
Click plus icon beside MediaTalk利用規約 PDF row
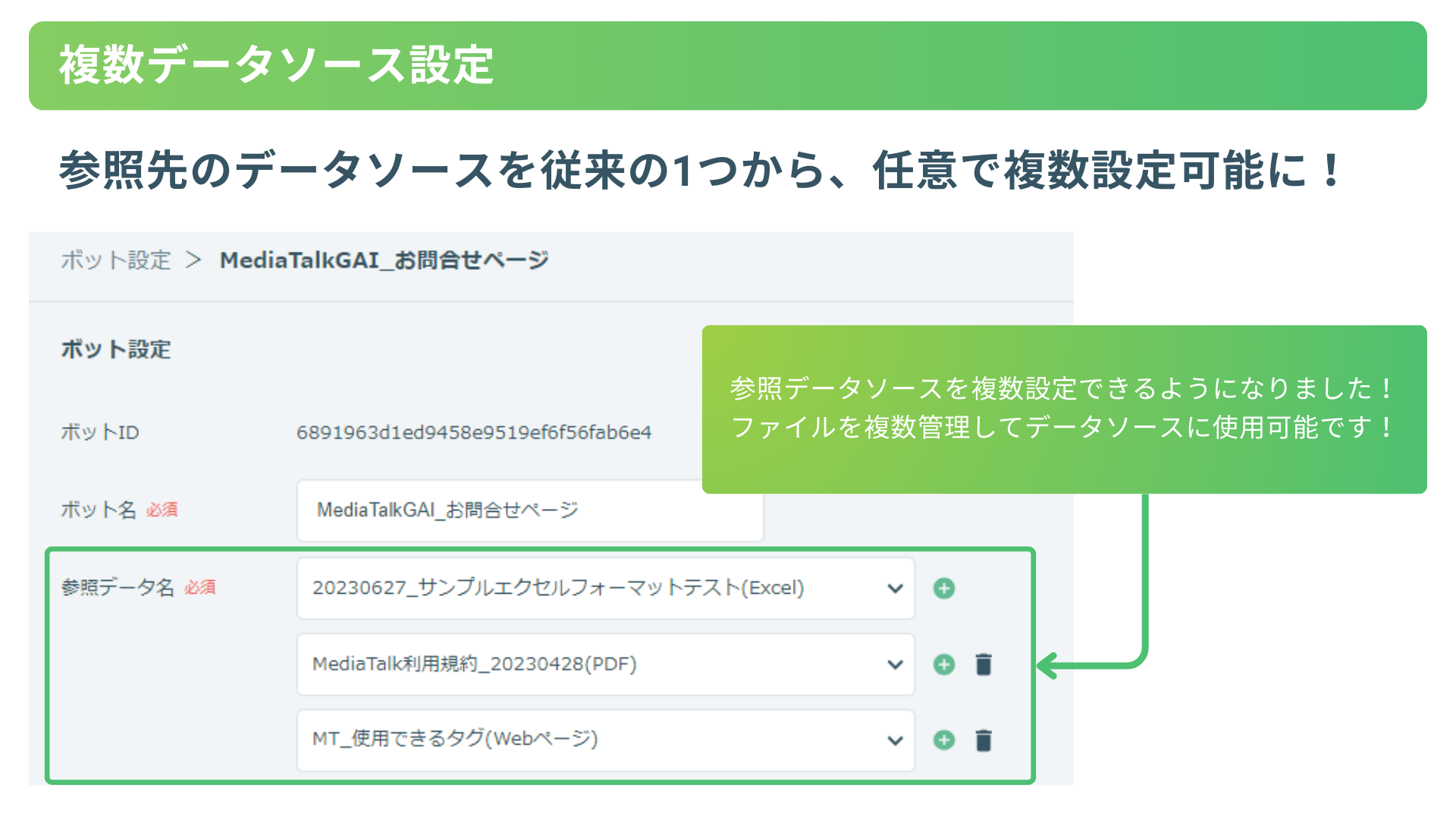coord(944,664)
